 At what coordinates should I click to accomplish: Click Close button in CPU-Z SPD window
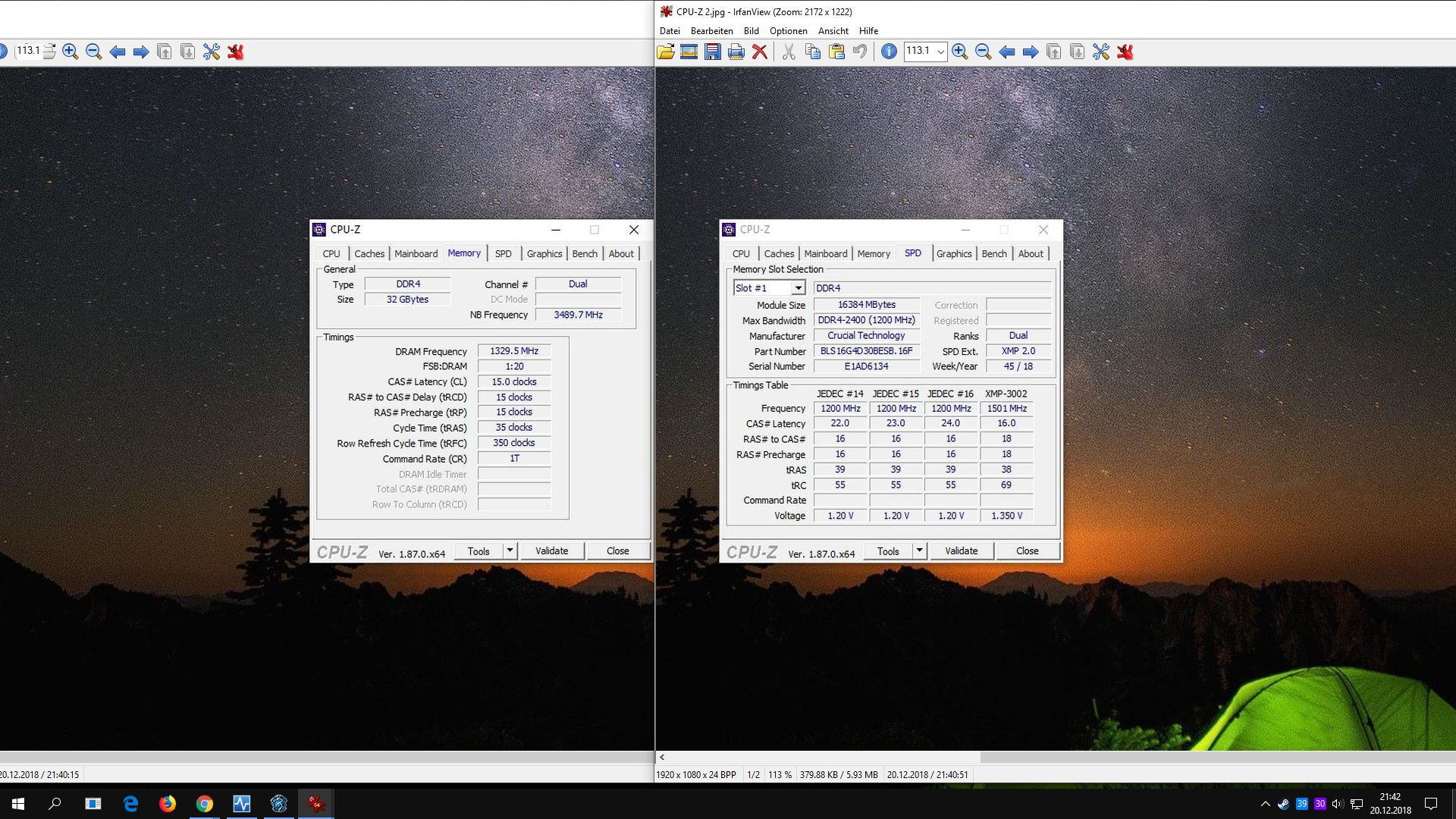pos(1027,551)
